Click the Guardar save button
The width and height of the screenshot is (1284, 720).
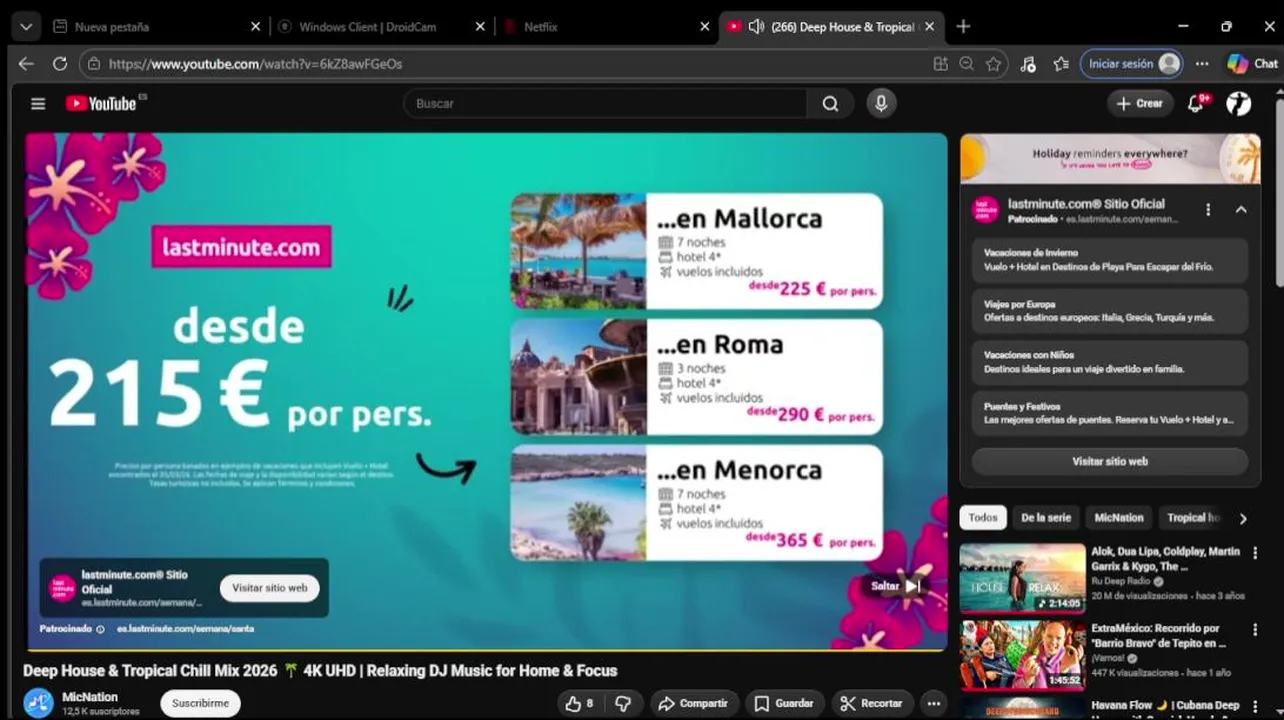[784, 703]
